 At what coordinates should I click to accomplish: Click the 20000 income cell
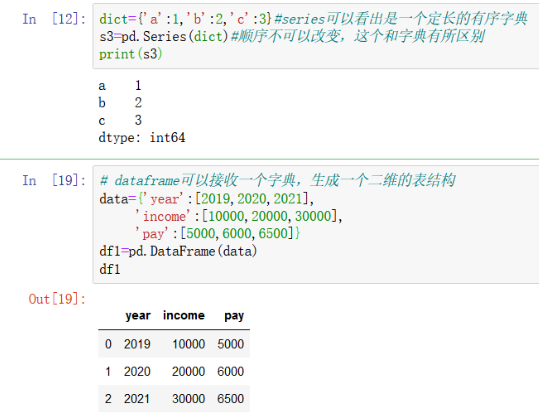[188, 372]
